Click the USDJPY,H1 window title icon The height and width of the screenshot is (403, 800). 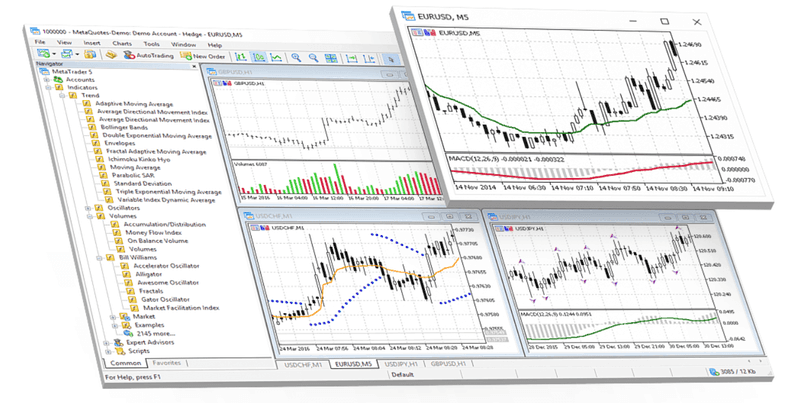tap(493, 216)
